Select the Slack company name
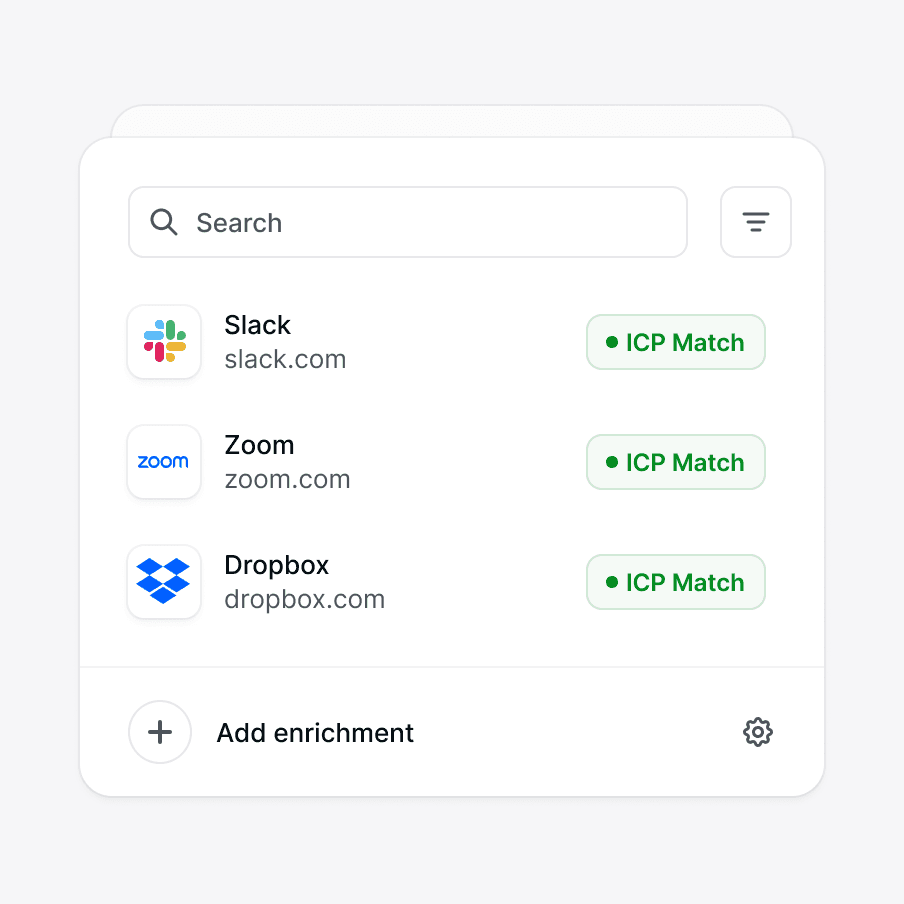The height and width of the screenshot is (904, 904). click(x=257, y=325)
